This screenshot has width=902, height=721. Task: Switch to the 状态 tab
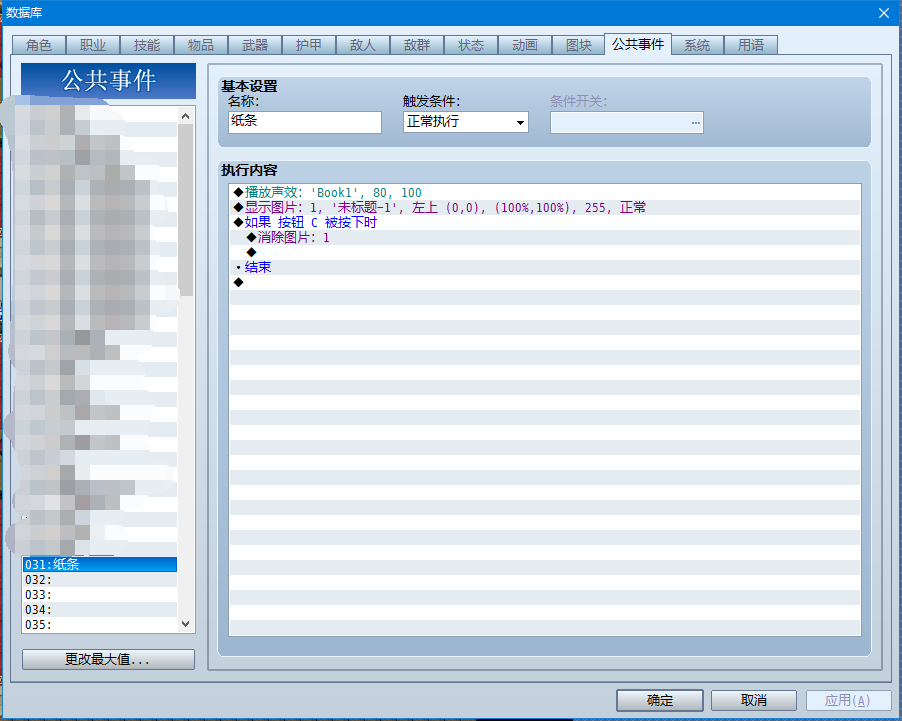point(471,45)
